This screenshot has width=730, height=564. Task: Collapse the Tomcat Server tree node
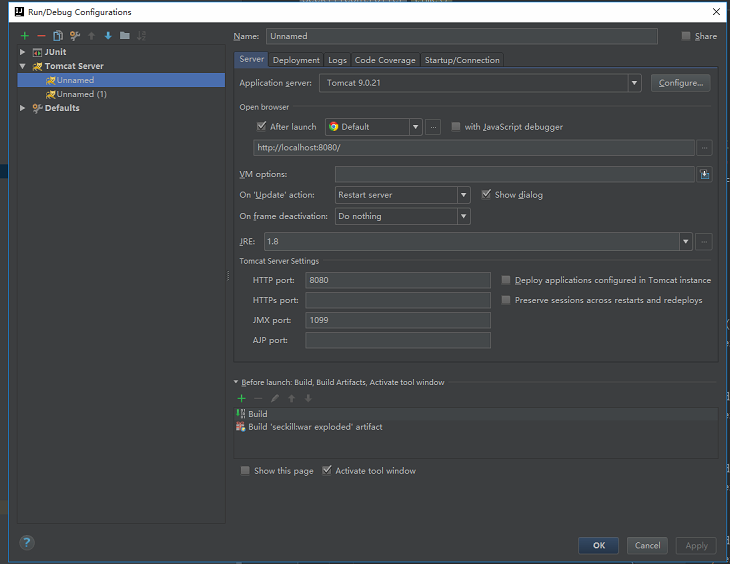pos(22,66)
